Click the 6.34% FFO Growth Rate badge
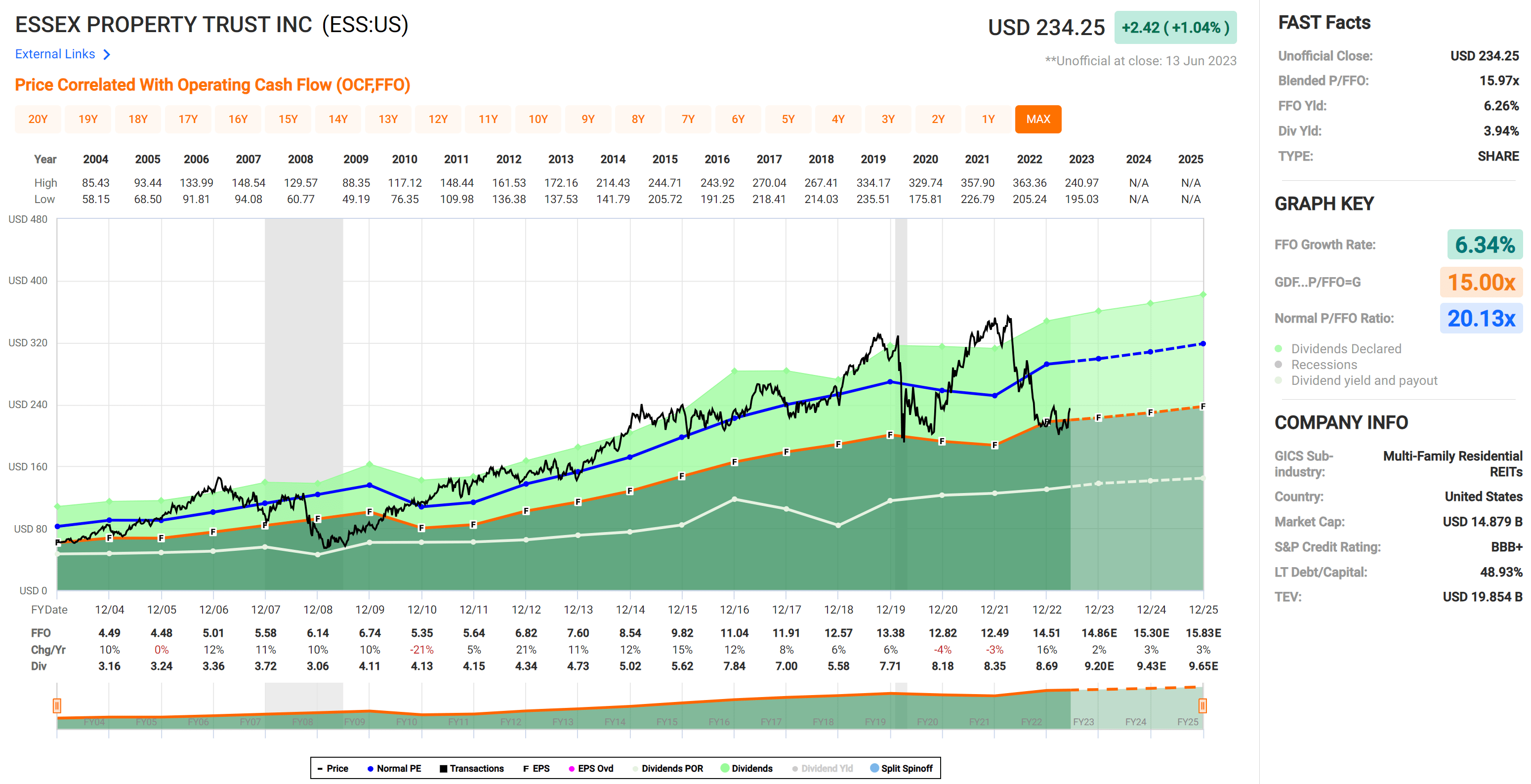The width and height of the screenshot is (1531, 784). pos(1485,245)
